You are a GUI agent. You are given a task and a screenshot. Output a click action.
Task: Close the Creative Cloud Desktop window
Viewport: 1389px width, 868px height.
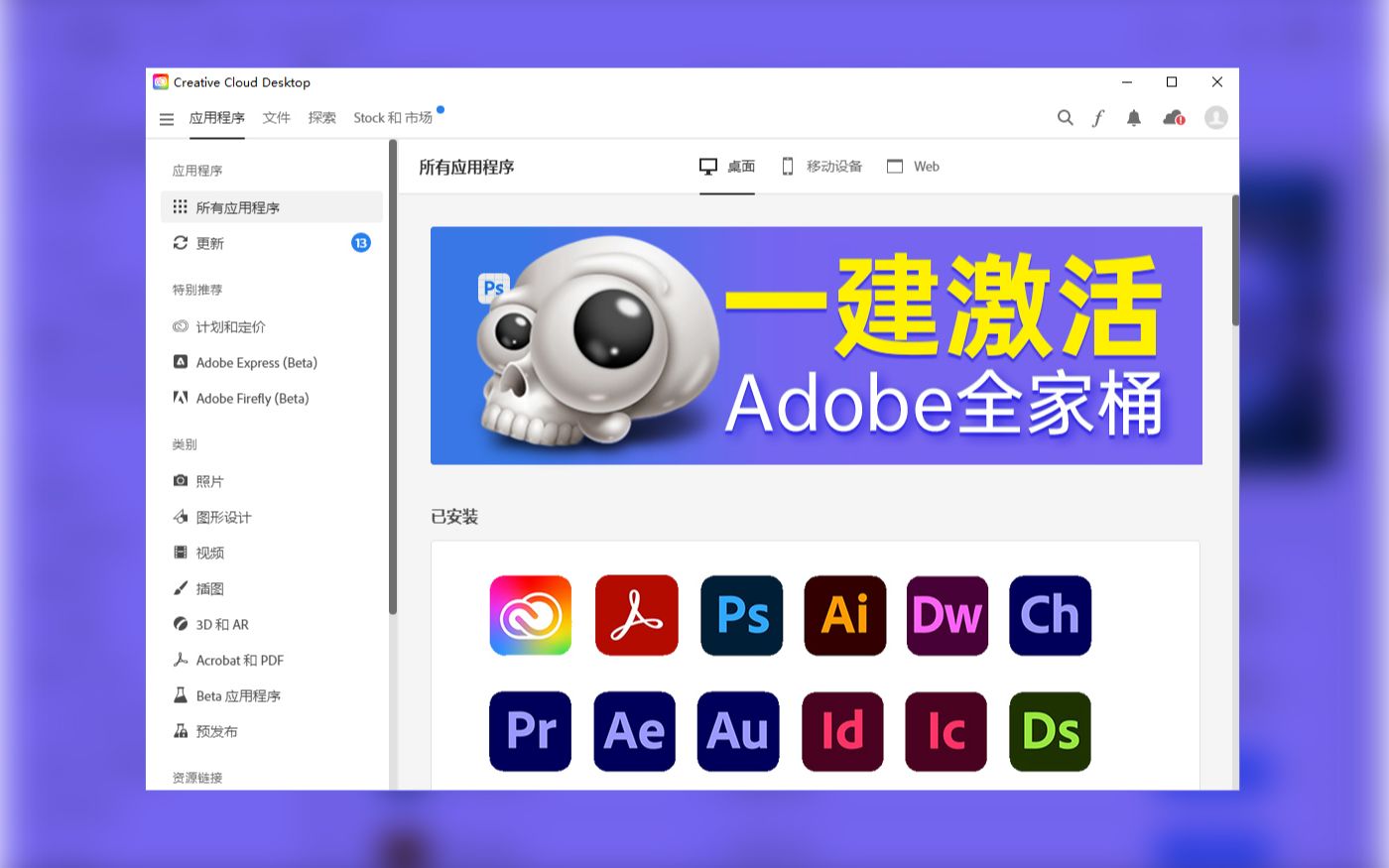pyautogui.click(x=1217, y=82)
